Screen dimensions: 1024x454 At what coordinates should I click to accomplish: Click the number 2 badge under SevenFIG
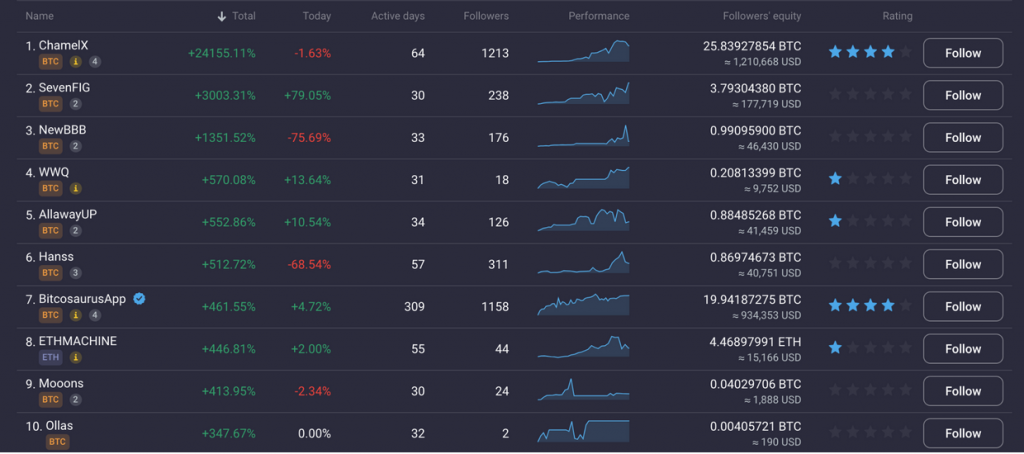75,104
